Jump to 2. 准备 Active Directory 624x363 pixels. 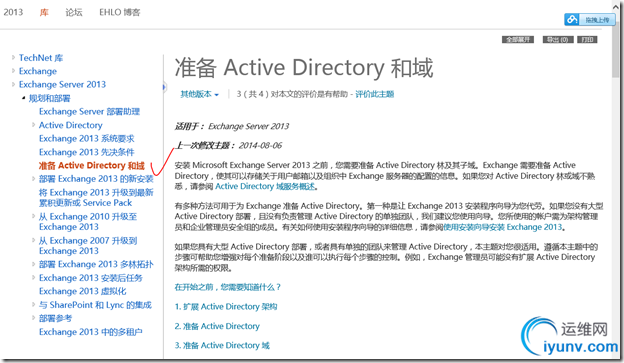pyautogui.click(x=217, y=326)
